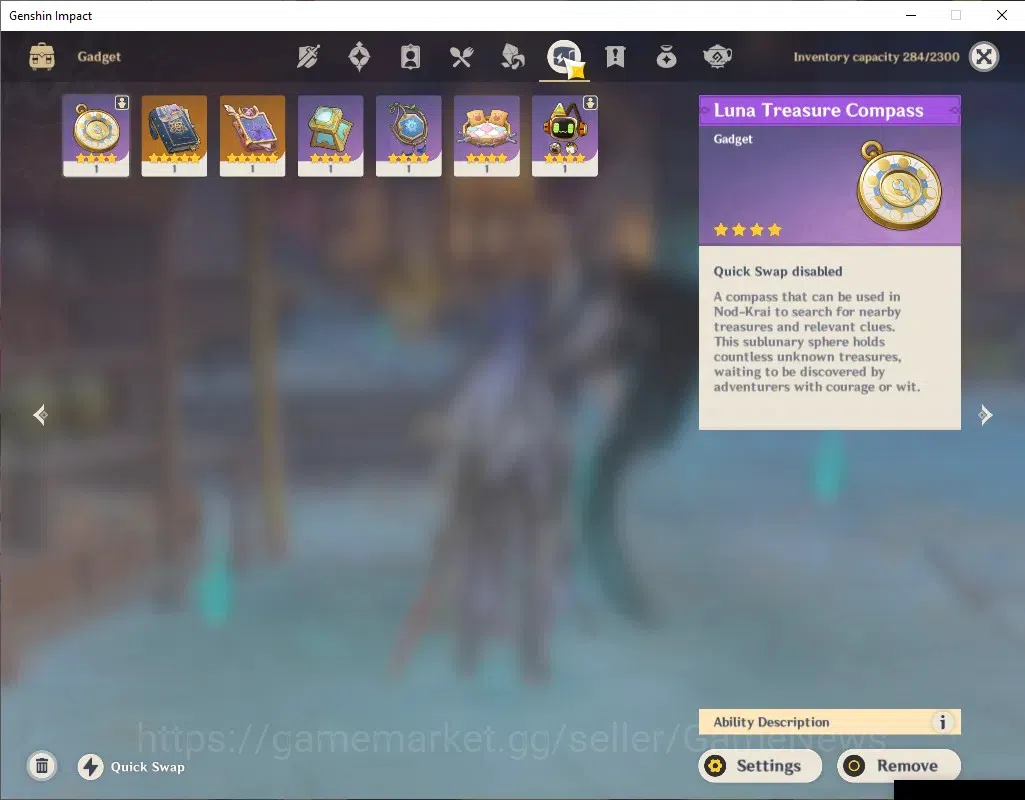Open the Food inventory tab
The height and width of the screenshot is (800, 1025).
point(462,57)
